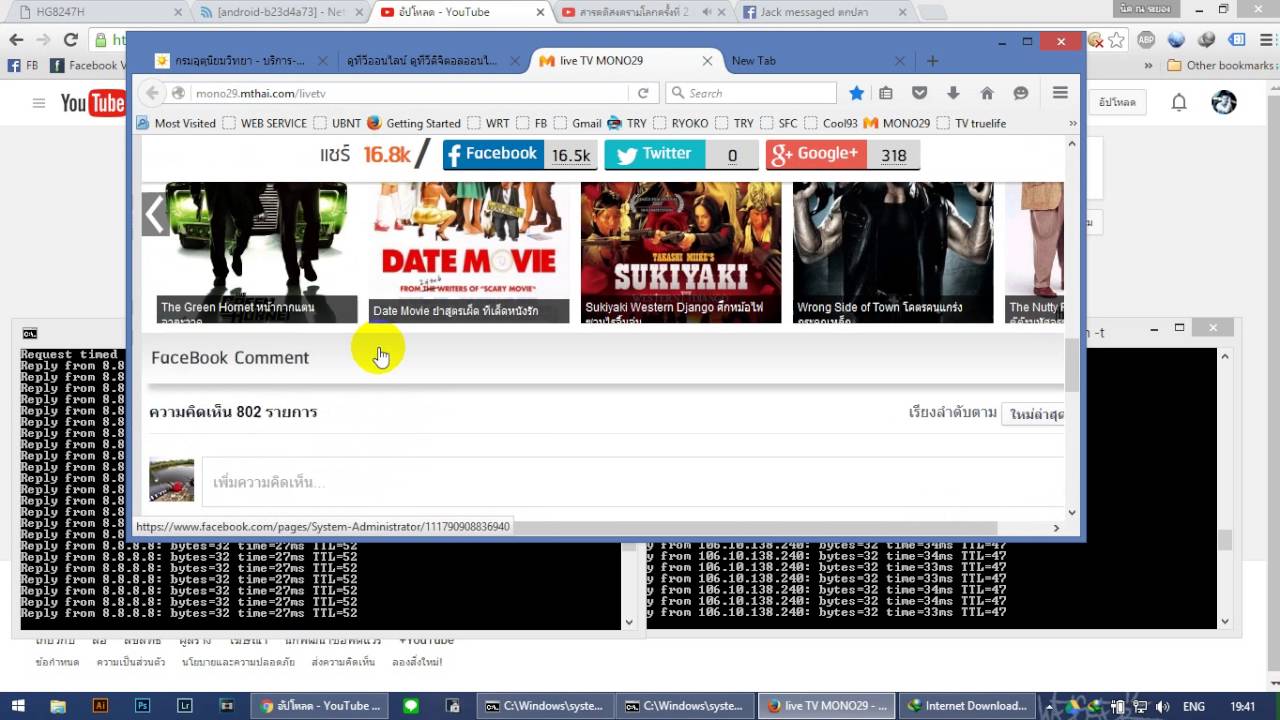Screen dimensions: 1280x720
Task: Open Cool93 bookmark
Action: point(831,123)
